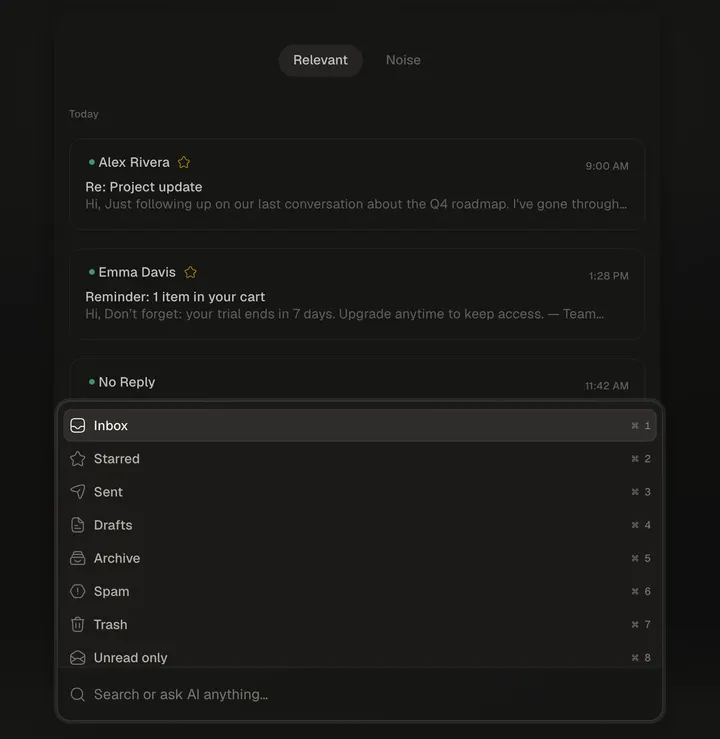Screen dimensions: 720x739
Task: Click the ⌘ 5 shortcut hint
Action: (x=641, y=558)
